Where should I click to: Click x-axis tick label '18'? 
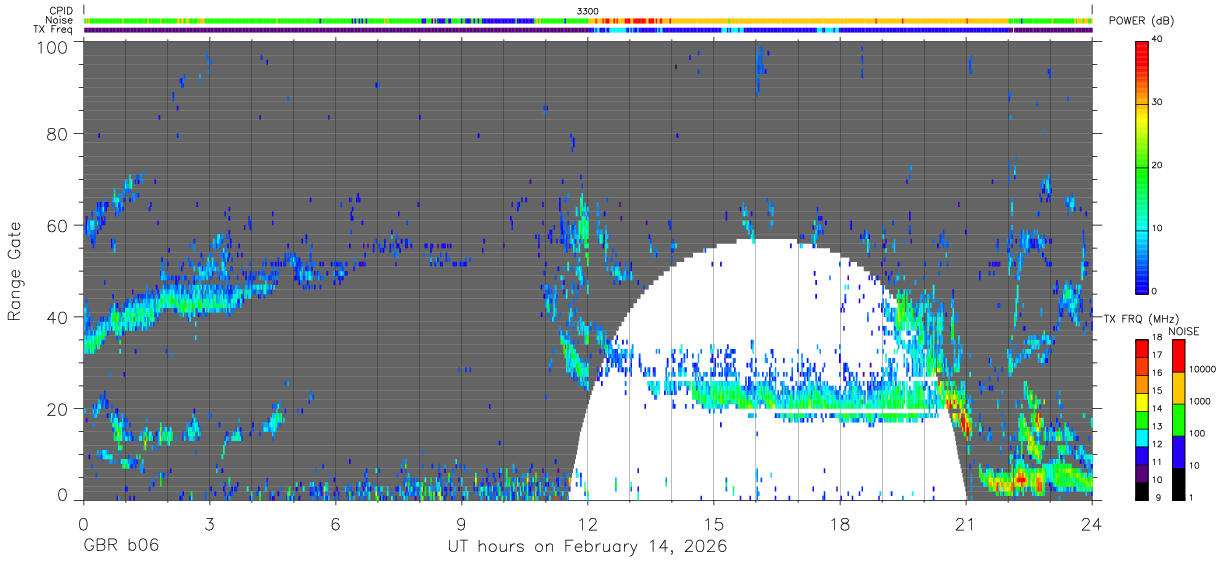840,523
